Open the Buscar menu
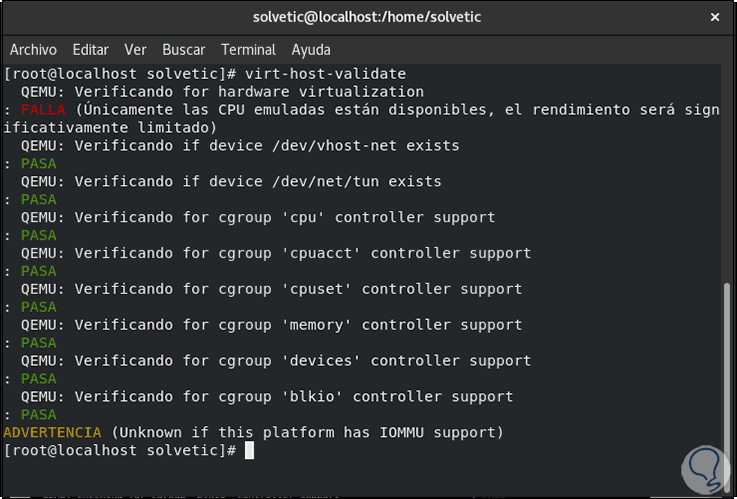The height and width of the screenshot is (499, 737). pyautogui.click(x=183, y=50)
